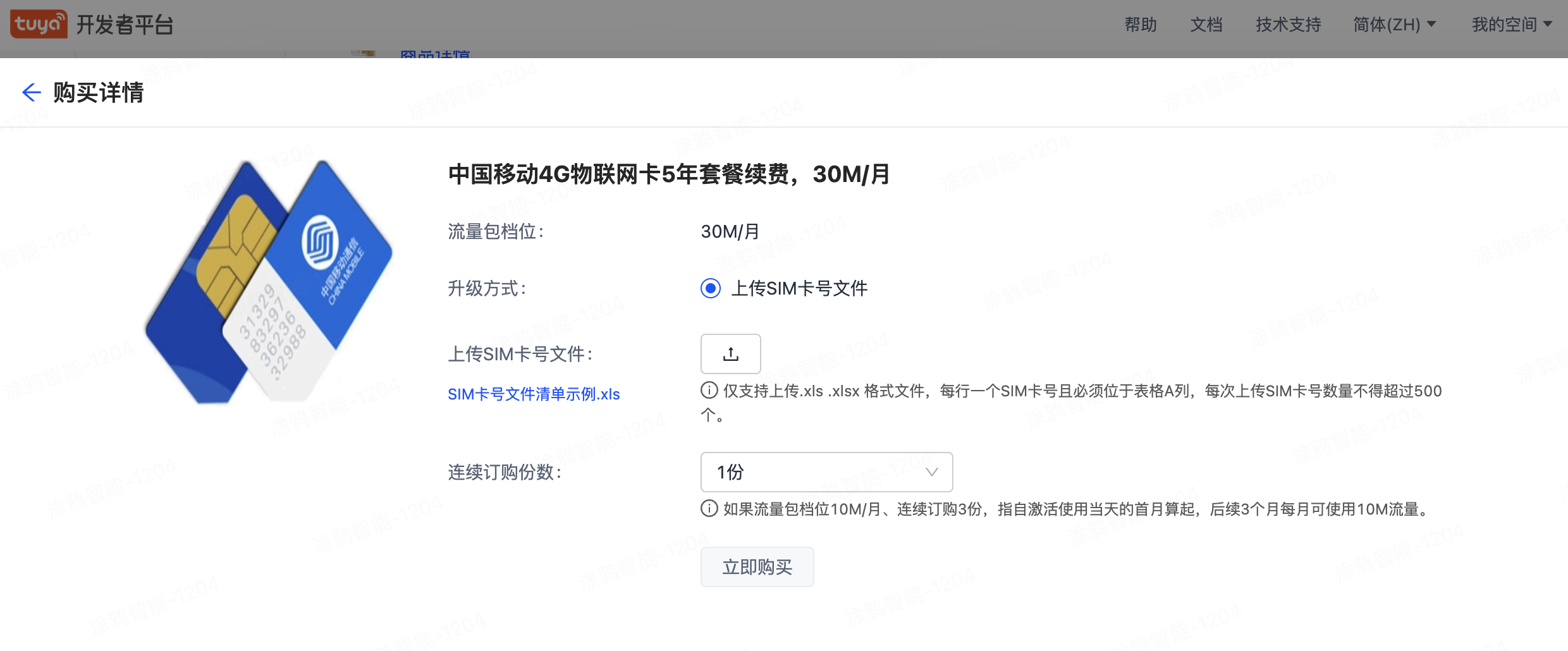Download SIM卡号文件清单示例.xls sample file

click(x=534, y=394)
